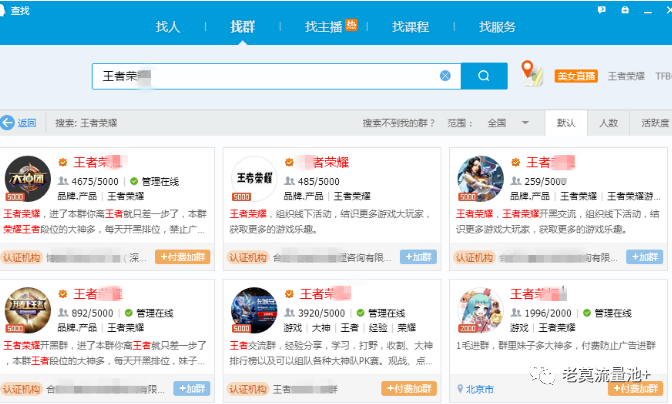Click the 大神 tag in 3920/5000 group
The height and width of the screenshot is (404, 672).
(x=321, y=328)
